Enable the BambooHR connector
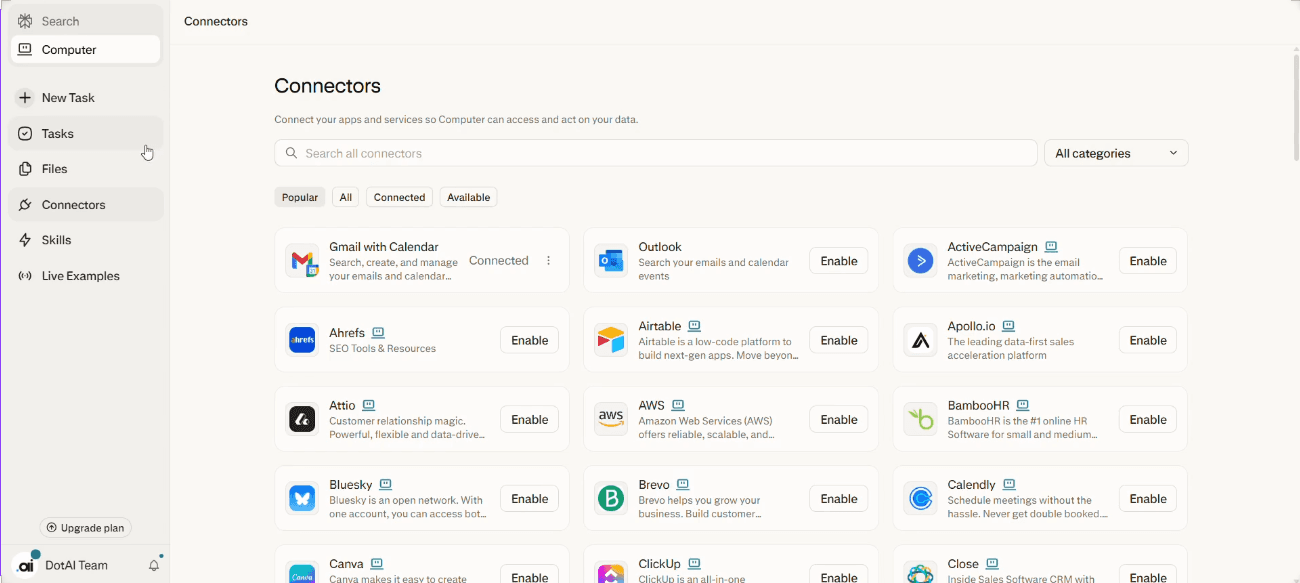 (1148, 420)
